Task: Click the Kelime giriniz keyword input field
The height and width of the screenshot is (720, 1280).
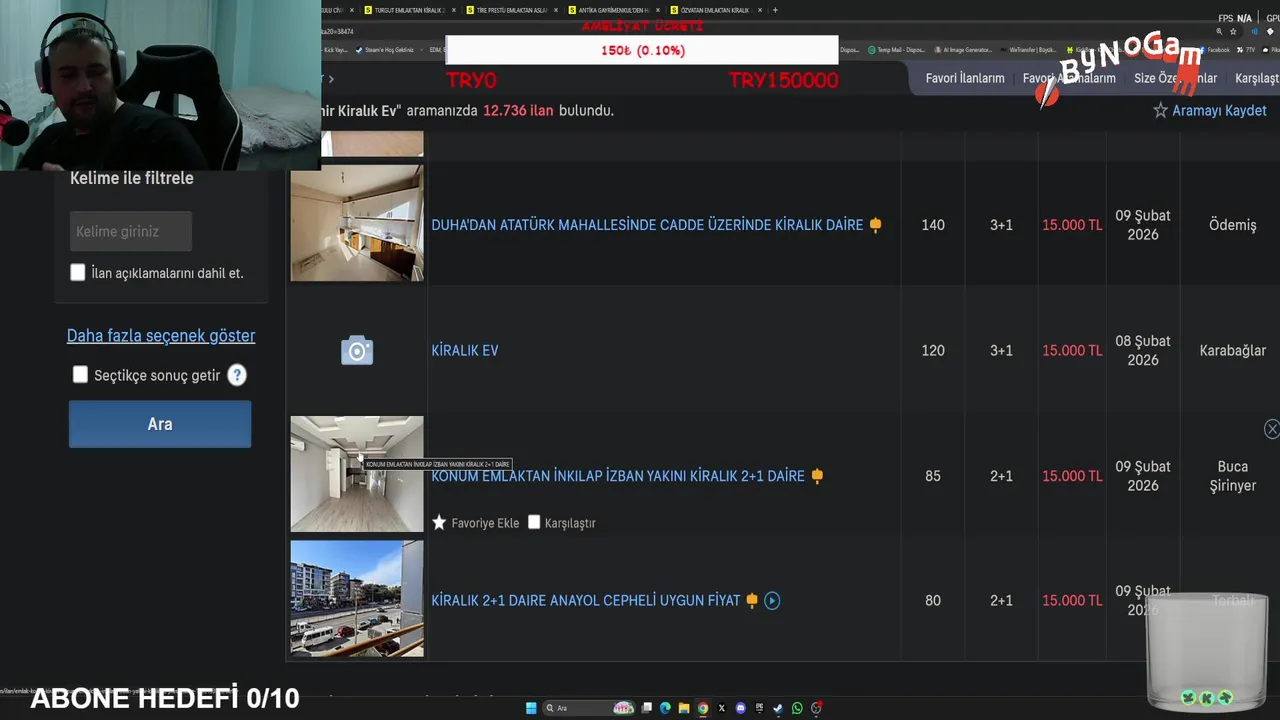Action: [131, 231]
